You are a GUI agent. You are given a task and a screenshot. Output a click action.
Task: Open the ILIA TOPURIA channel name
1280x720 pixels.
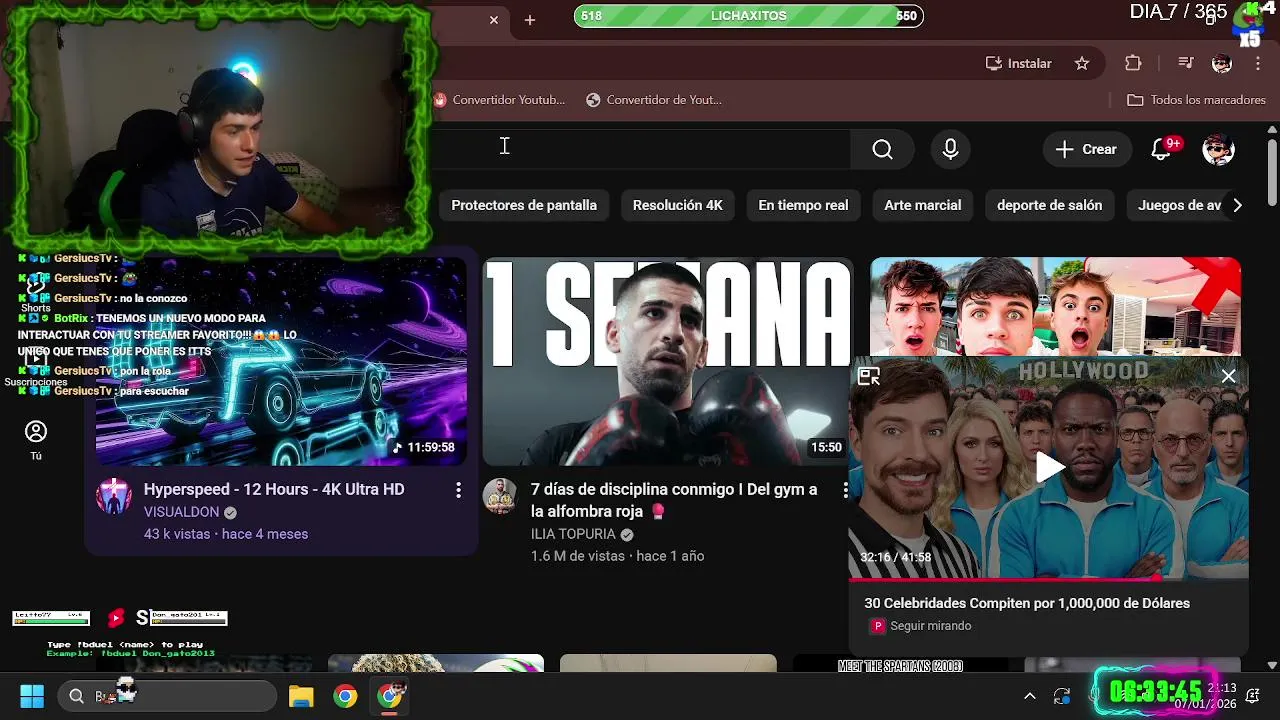[573, 535]
